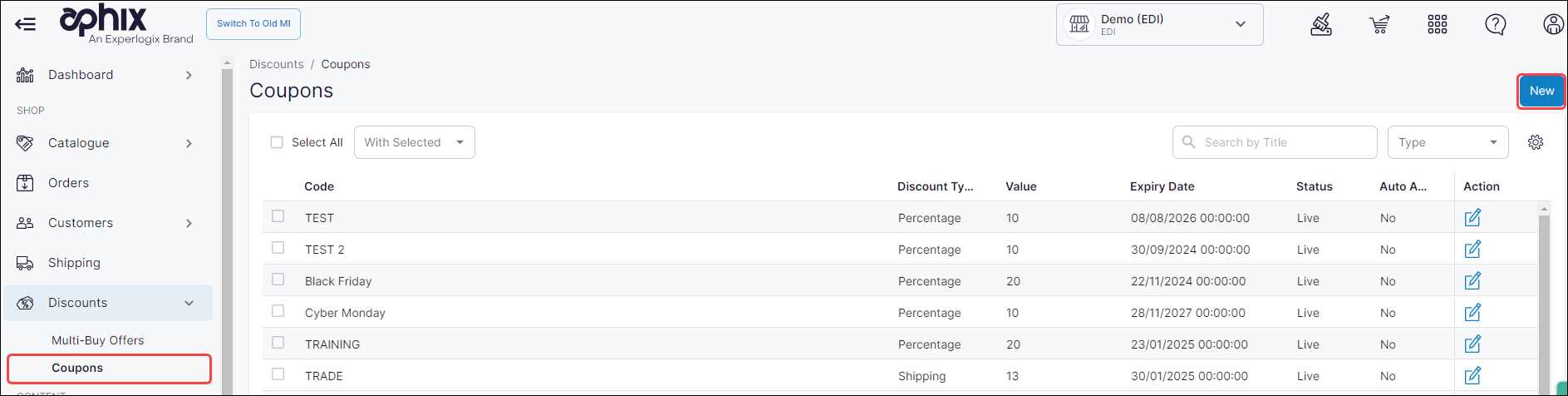Screen dimensions: 1568x396
Task: Go to Orders in the sidebar
Action: [68, 183]
